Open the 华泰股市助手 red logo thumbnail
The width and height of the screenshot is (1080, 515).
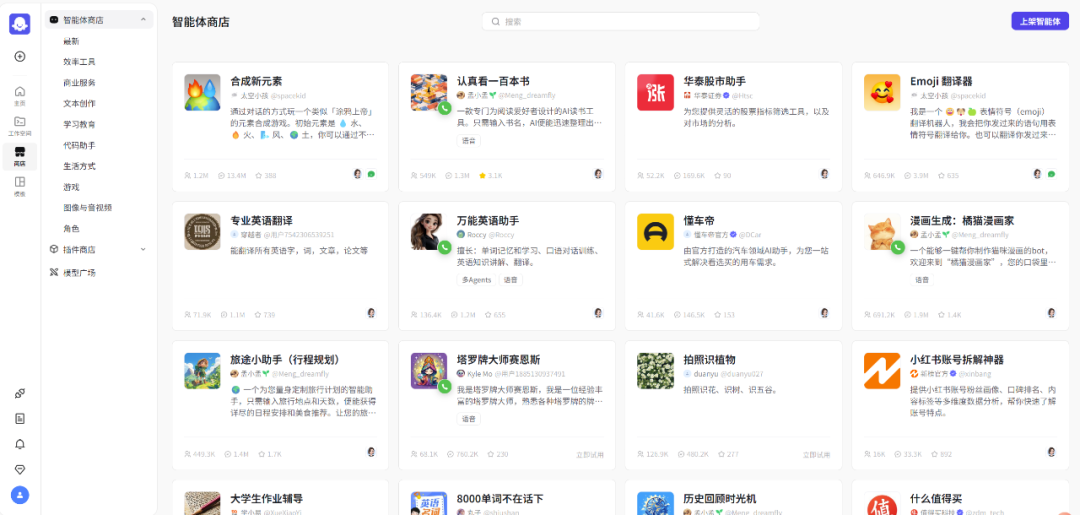(655, 92)
